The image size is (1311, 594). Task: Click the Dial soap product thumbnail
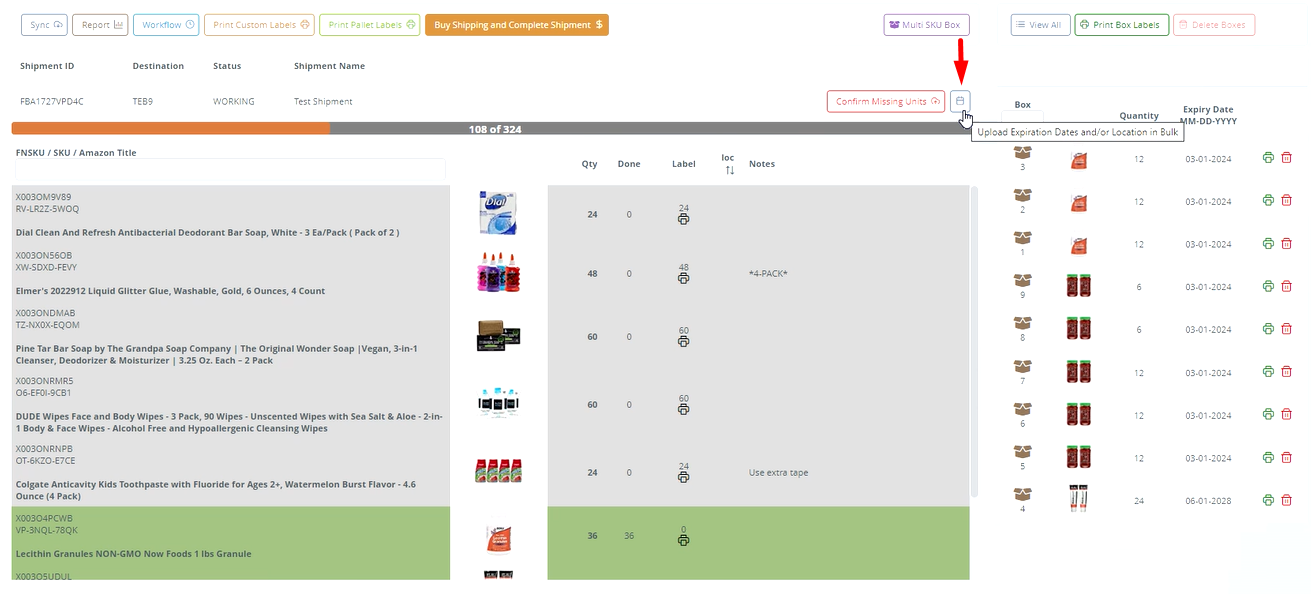tap(498, 213)
